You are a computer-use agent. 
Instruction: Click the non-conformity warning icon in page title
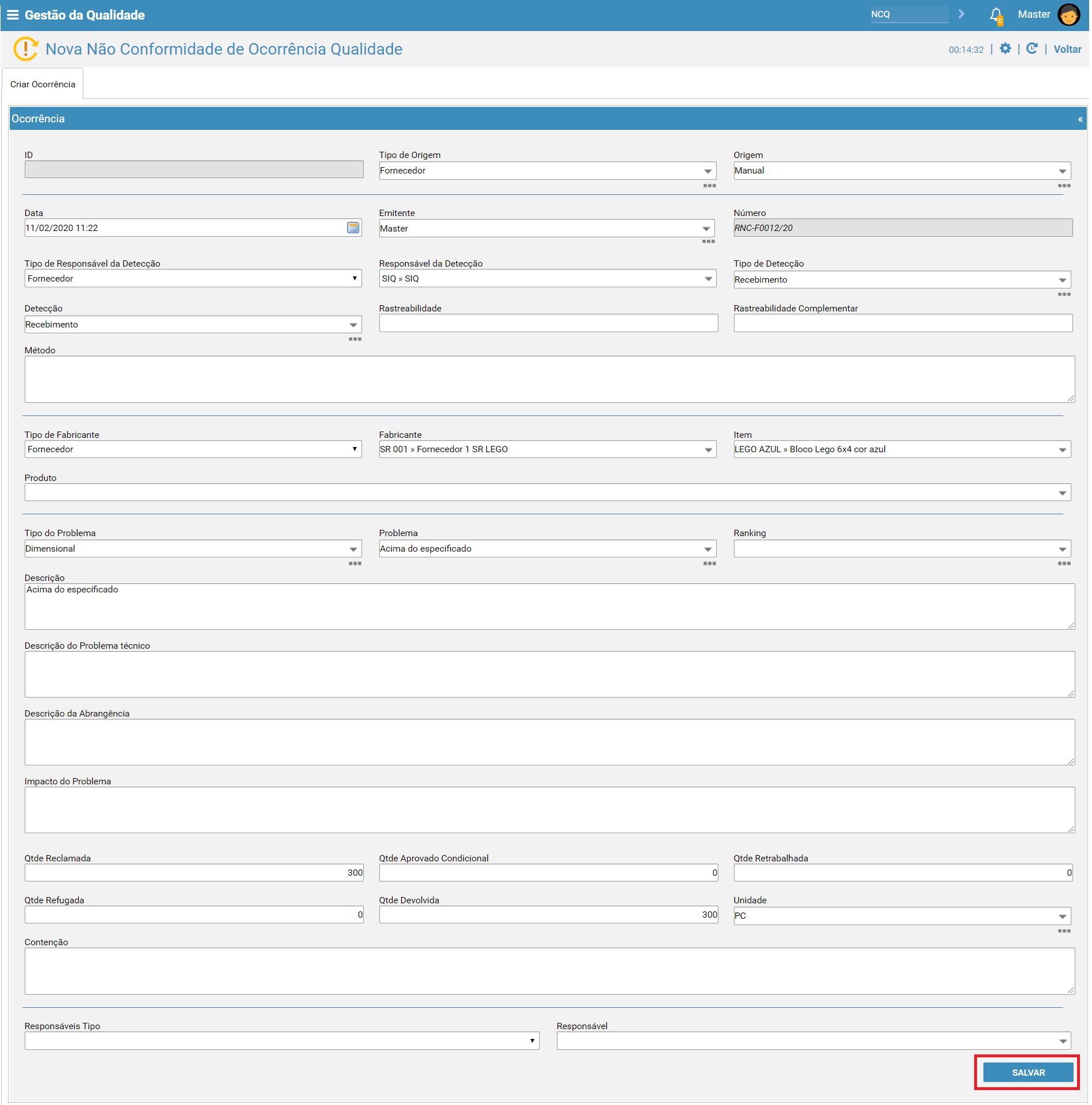(x=25, y=49)
